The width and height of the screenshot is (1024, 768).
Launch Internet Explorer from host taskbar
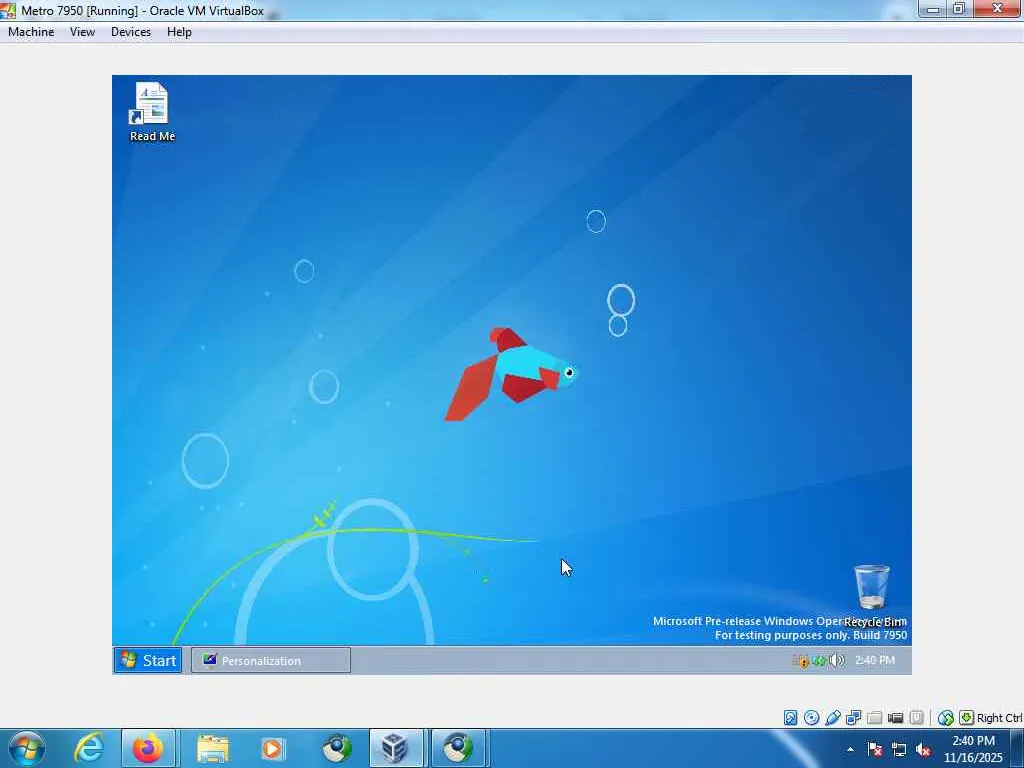coord(89,748)
